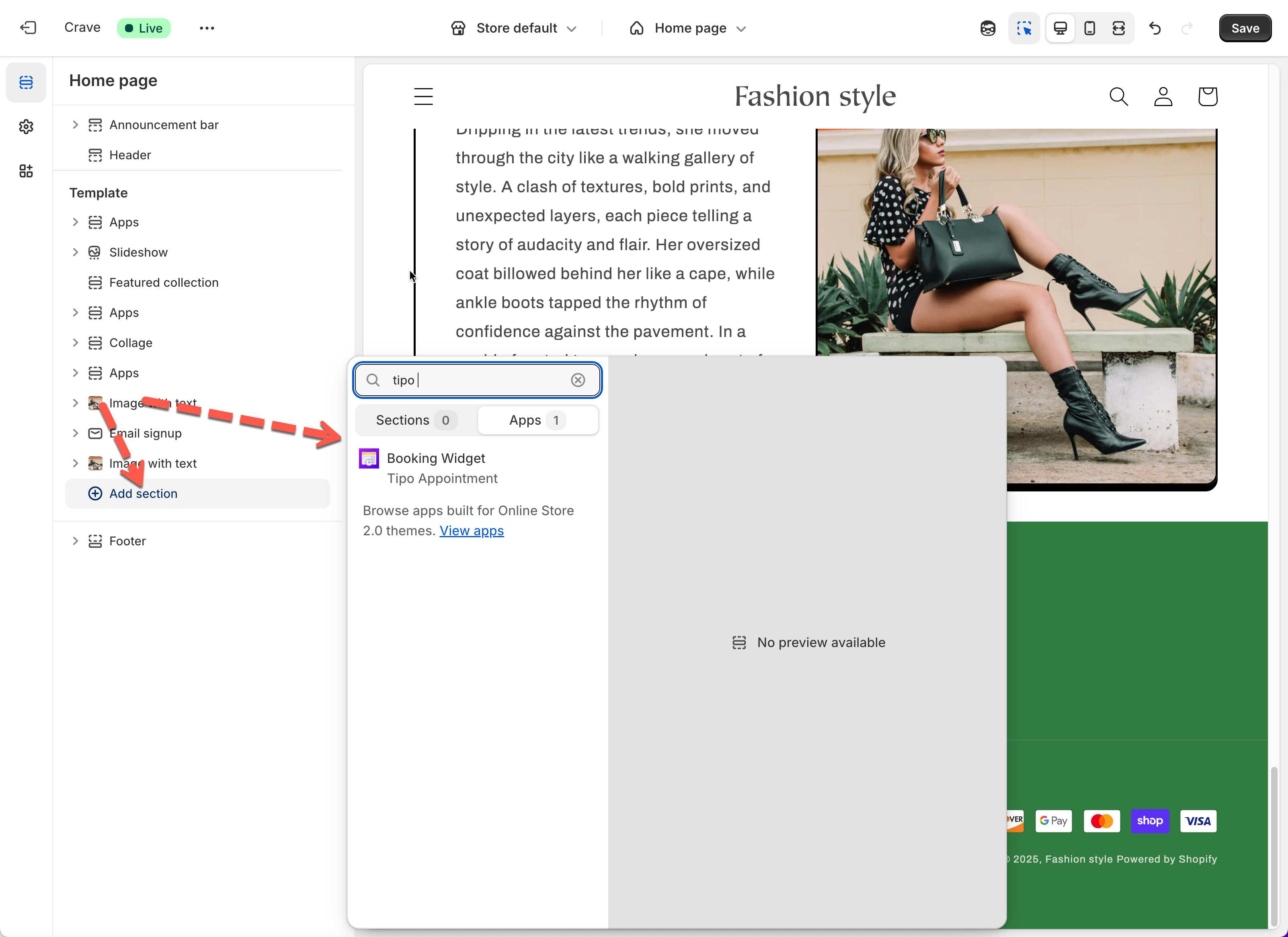This screenshot has height=937, width=1288.
Task: Open the shopping cart icon
Action: [1207, 97]
